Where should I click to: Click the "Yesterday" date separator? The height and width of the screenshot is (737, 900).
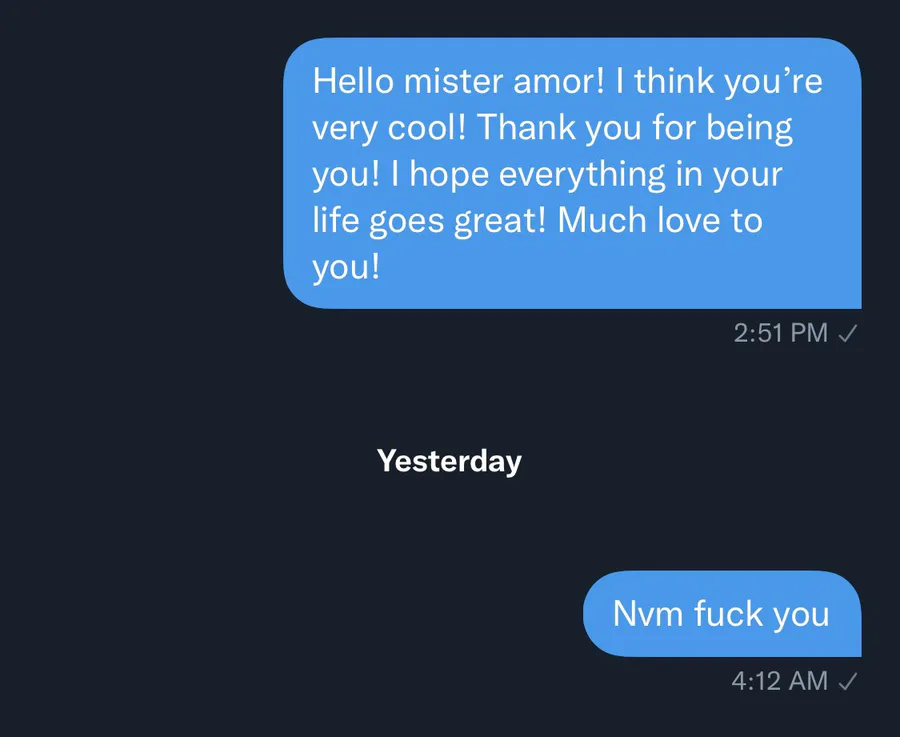coord(449,461)
